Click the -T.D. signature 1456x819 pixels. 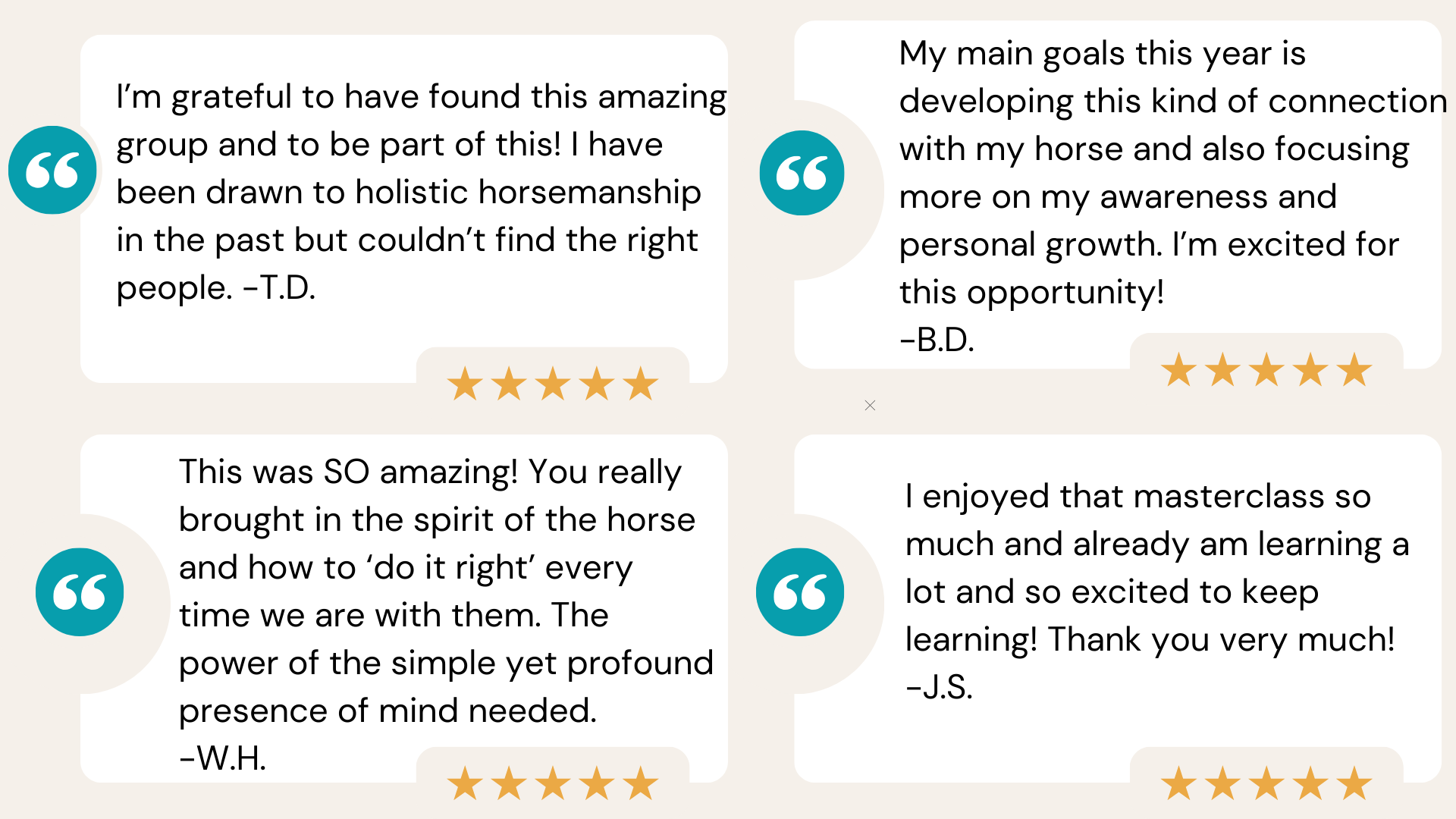tap(279, 288)
